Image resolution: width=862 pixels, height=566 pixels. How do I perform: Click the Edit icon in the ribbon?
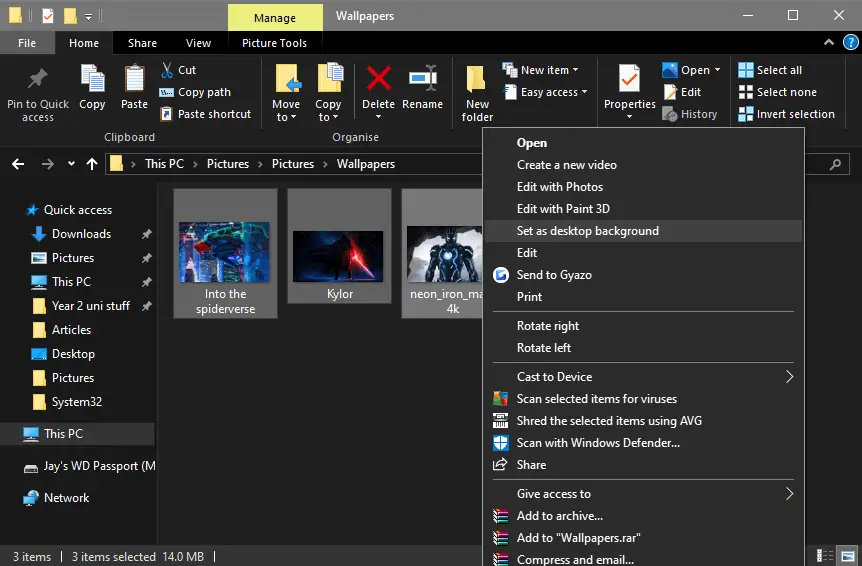[670, 92]
